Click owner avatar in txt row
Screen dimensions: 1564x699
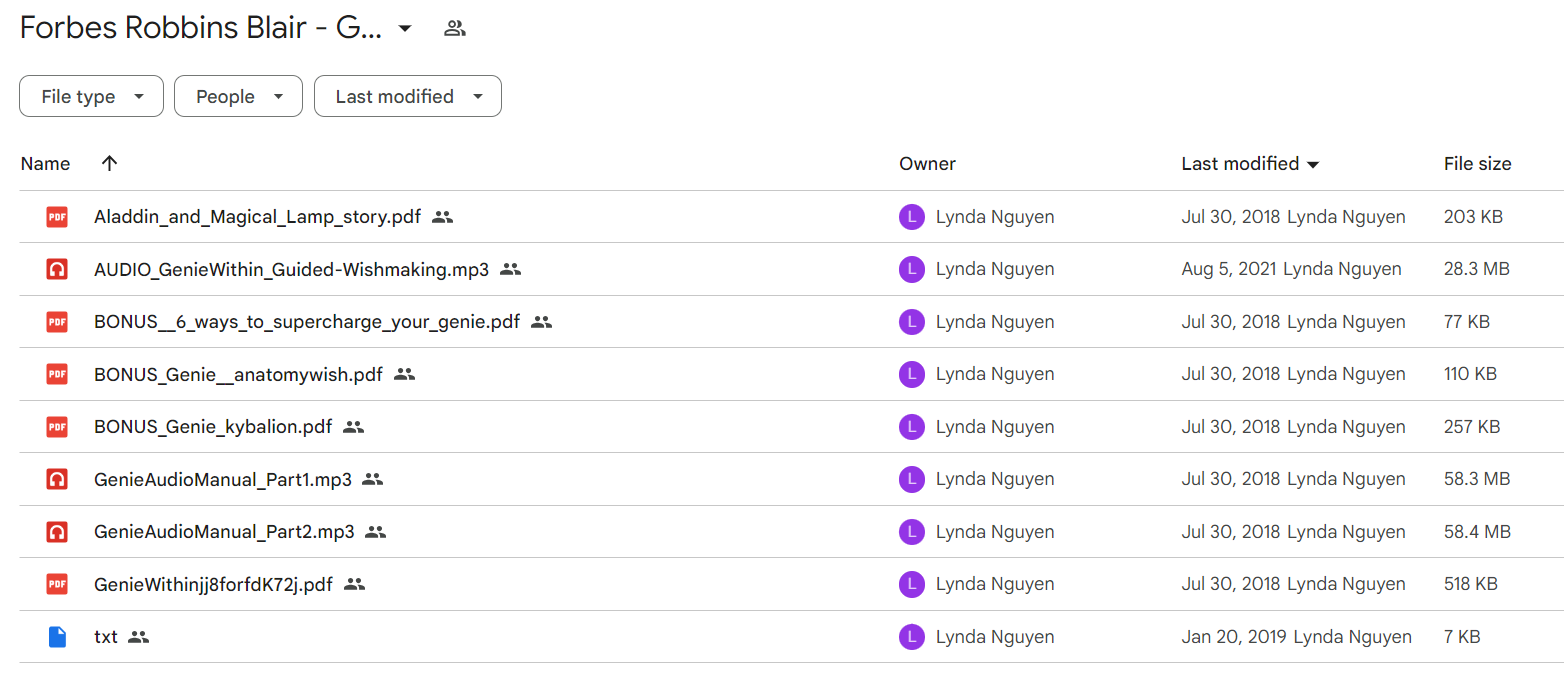[x=912, y=637]
